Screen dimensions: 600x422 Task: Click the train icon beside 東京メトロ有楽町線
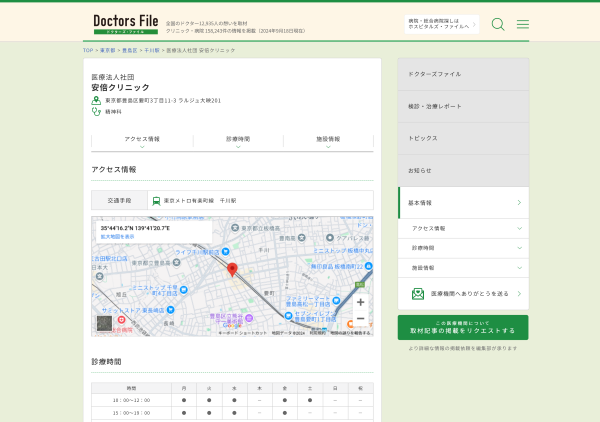[x=156, y=201]
